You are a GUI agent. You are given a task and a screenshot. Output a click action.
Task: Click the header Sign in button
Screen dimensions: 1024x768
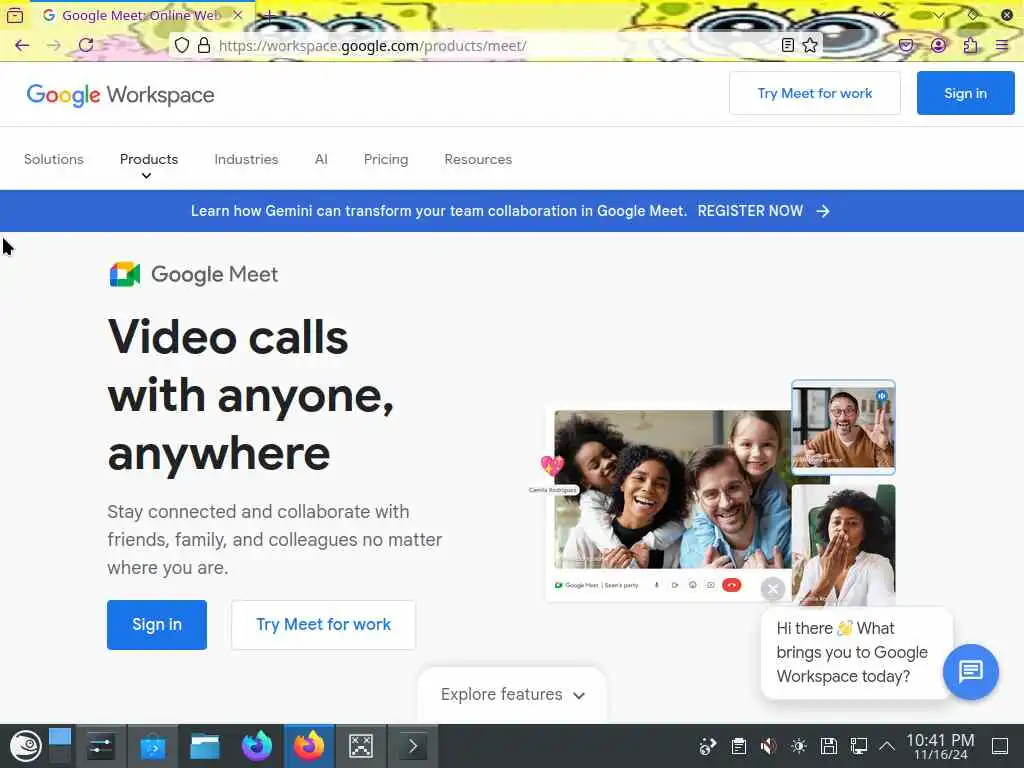965,93
